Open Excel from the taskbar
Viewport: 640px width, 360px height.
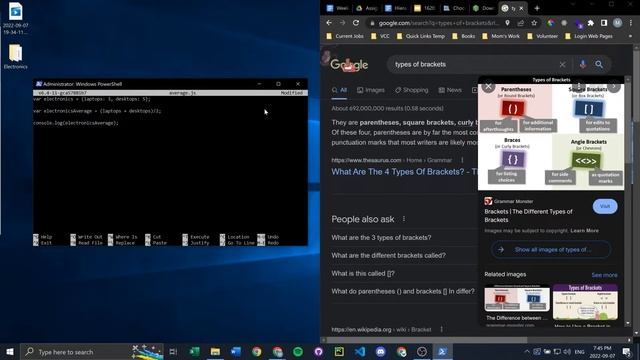coord(194,351)
